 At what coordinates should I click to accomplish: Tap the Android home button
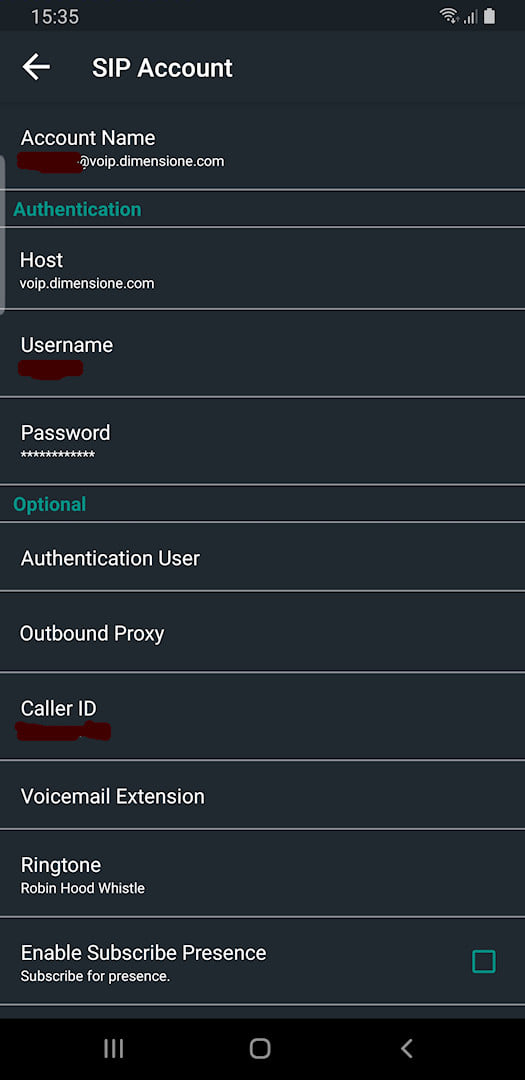[260, 1048]
